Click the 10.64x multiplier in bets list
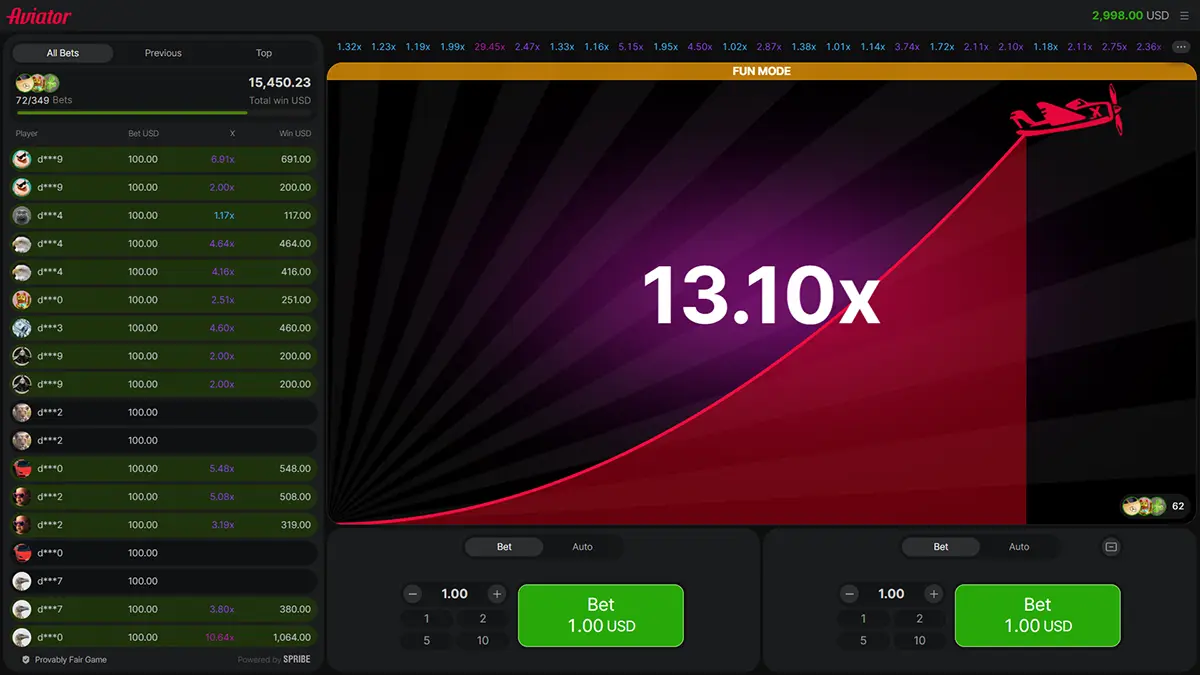 220,637
